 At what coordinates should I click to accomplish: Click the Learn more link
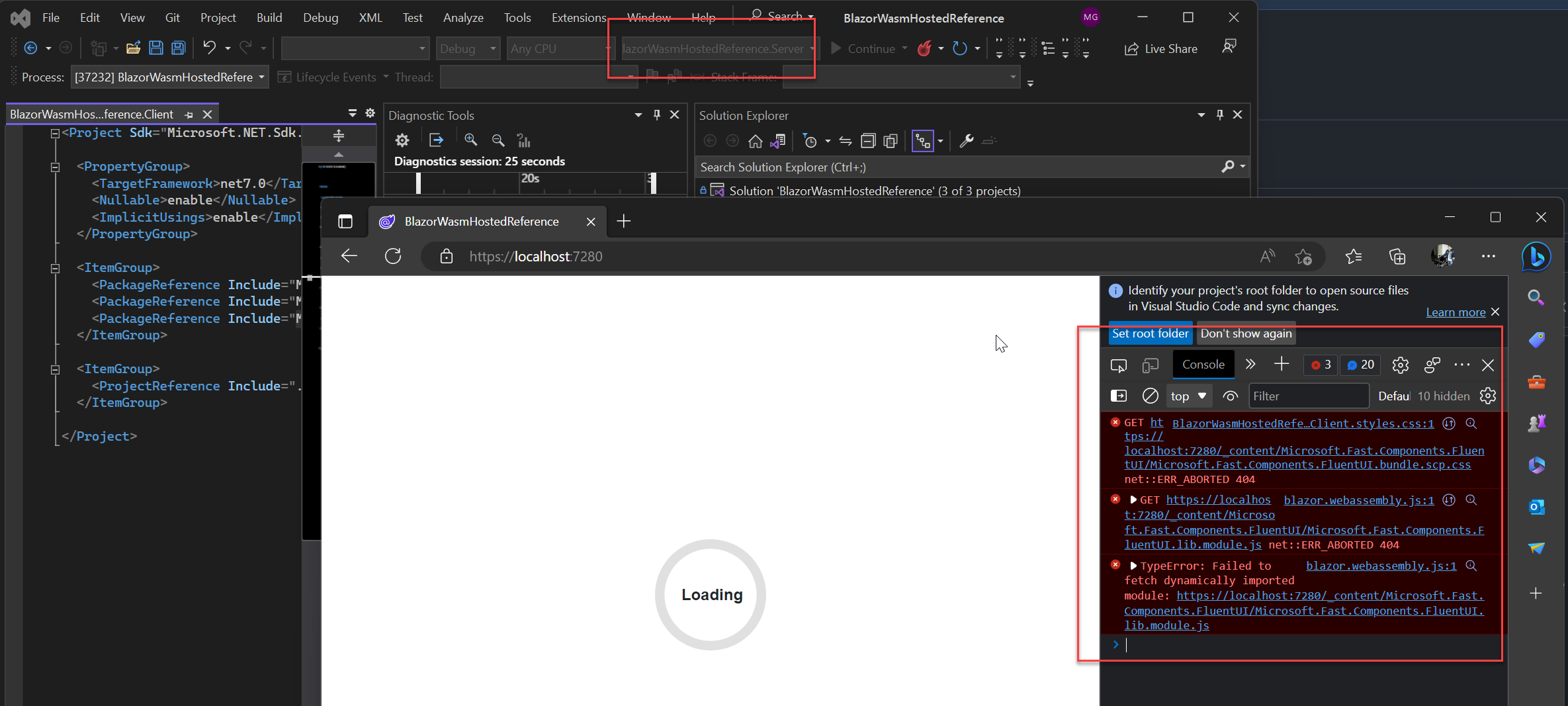coord(1455,312)
